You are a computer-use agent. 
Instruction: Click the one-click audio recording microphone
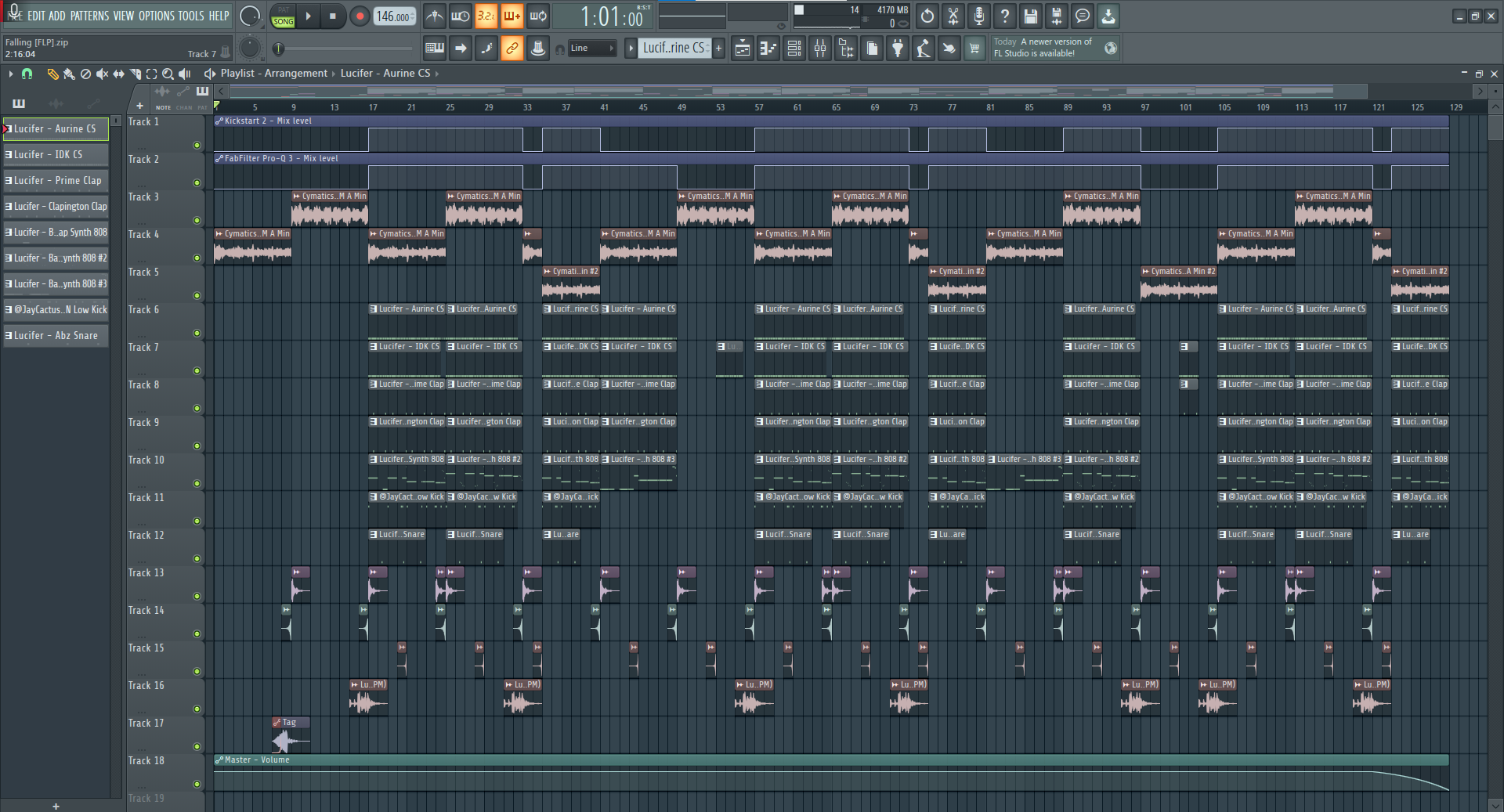pos(979,16)
